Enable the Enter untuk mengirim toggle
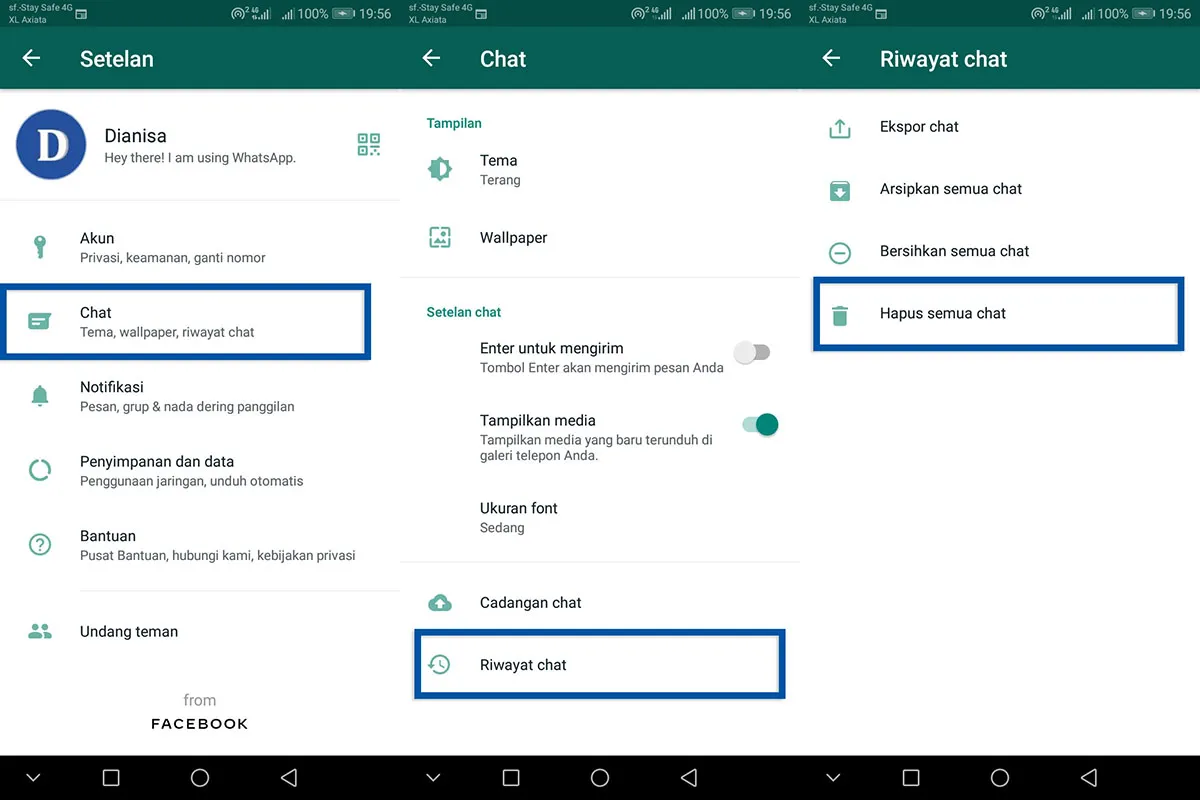1200x800 pixels. point(753,352)
